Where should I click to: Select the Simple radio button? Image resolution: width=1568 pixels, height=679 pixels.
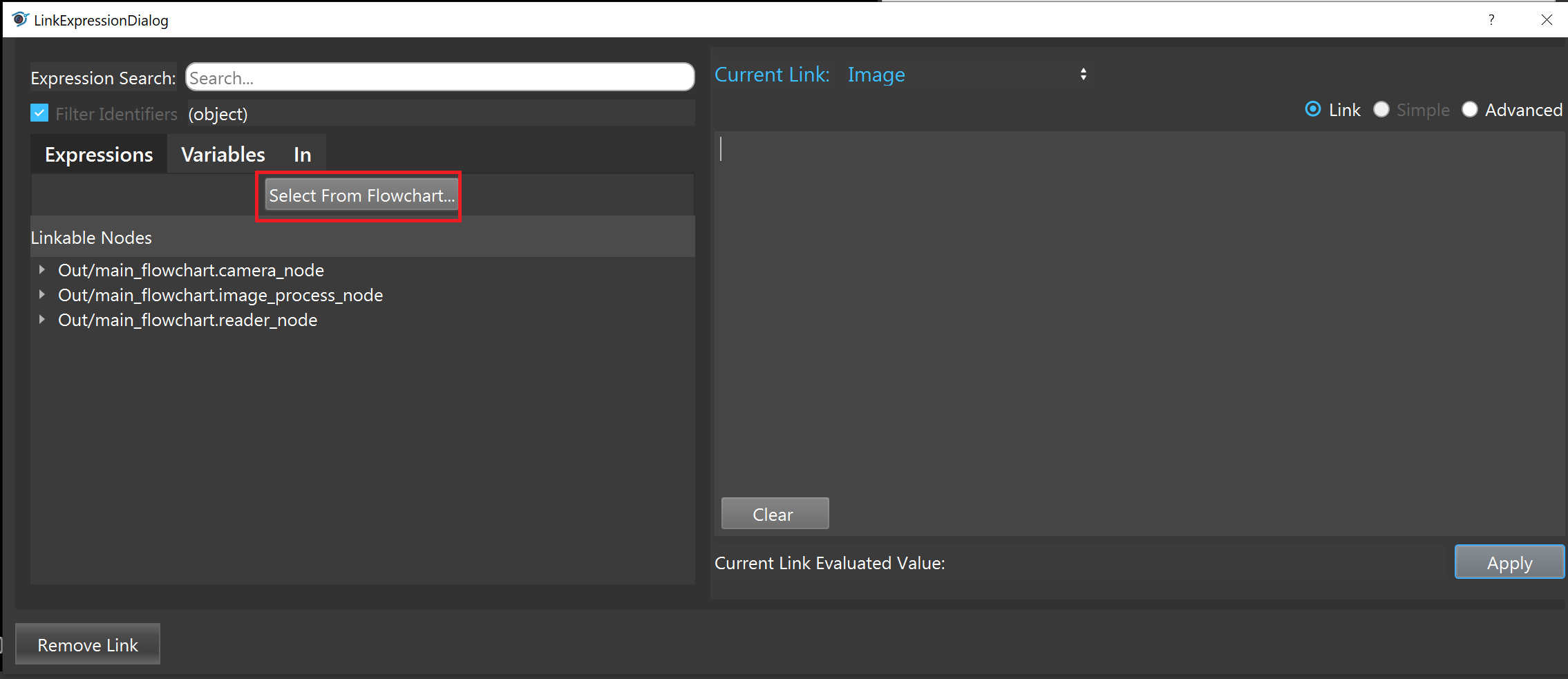pyautogui.click(x=1381, y=109)
